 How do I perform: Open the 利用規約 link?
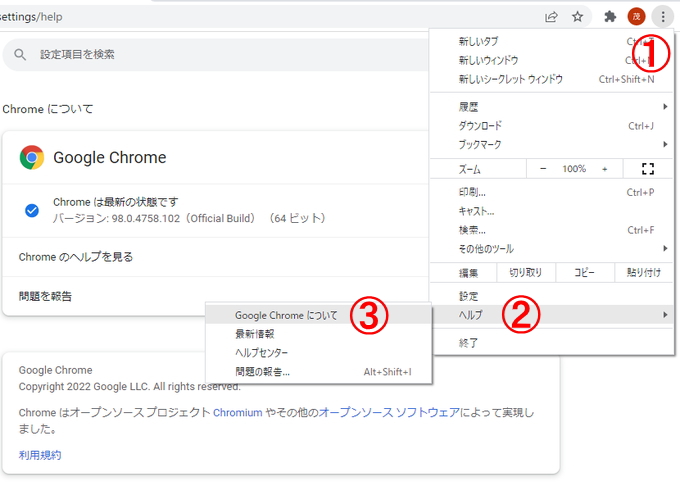pyautogui.click(x=40, y=455)
